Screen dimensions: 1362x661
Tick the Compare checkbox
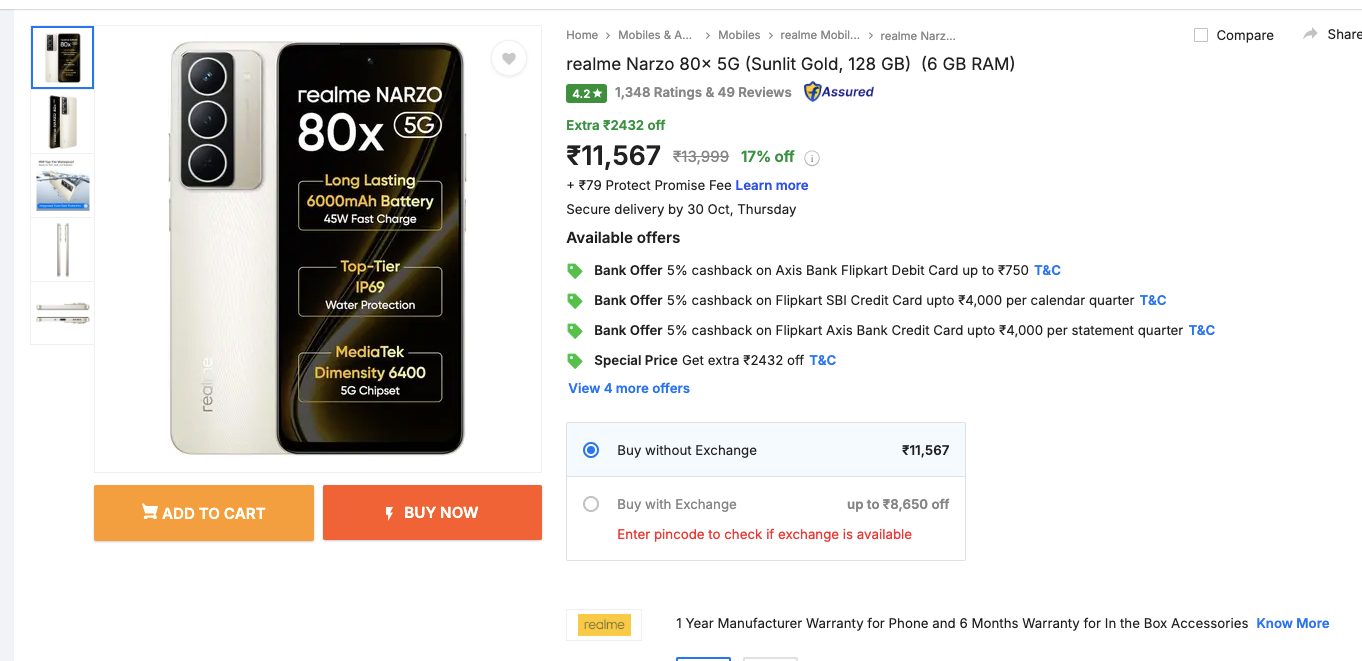tap(1201, 35)
